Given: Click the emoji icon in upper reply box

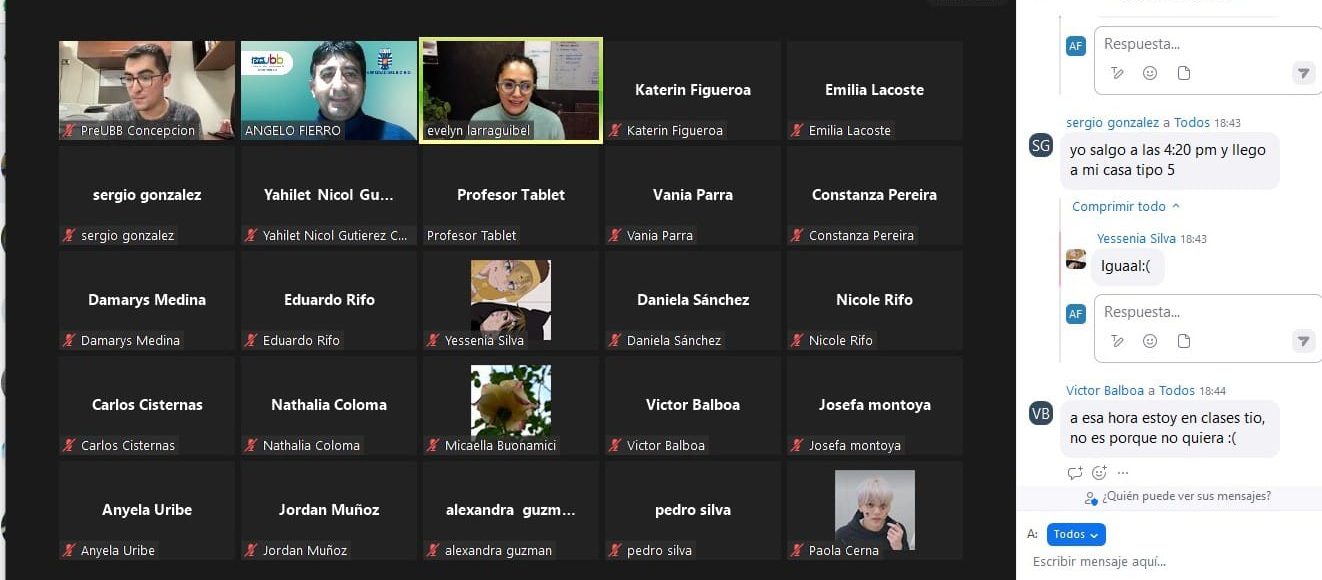Looking at the screenshot, I should [x=1150, y=73].
